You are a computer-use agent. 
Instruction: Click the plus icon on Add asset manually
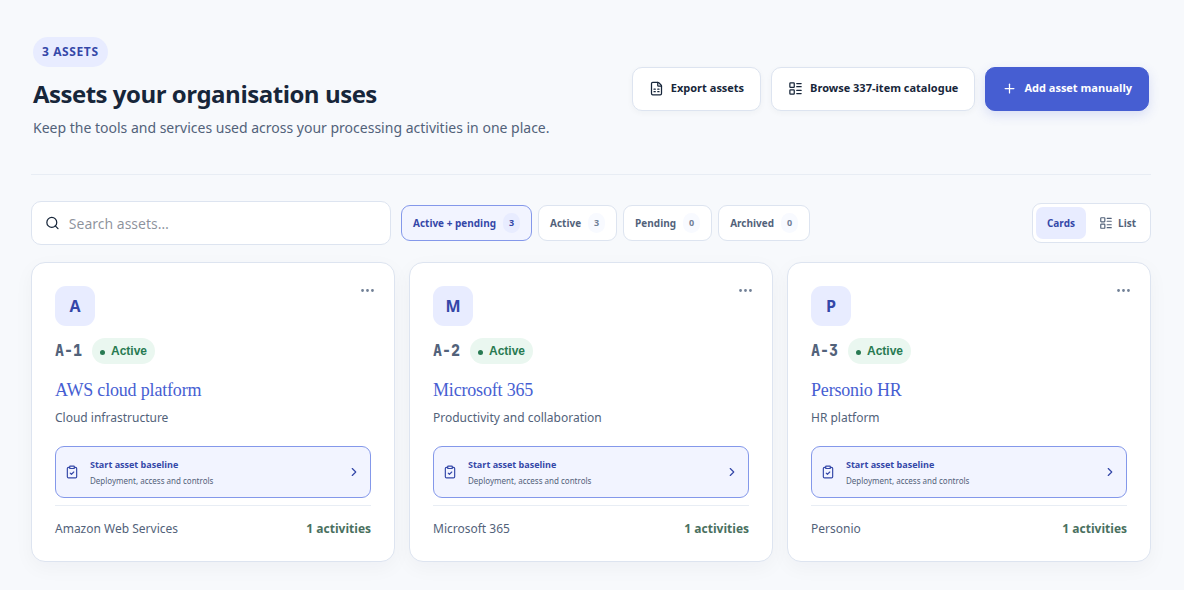tap(1009, 88)
